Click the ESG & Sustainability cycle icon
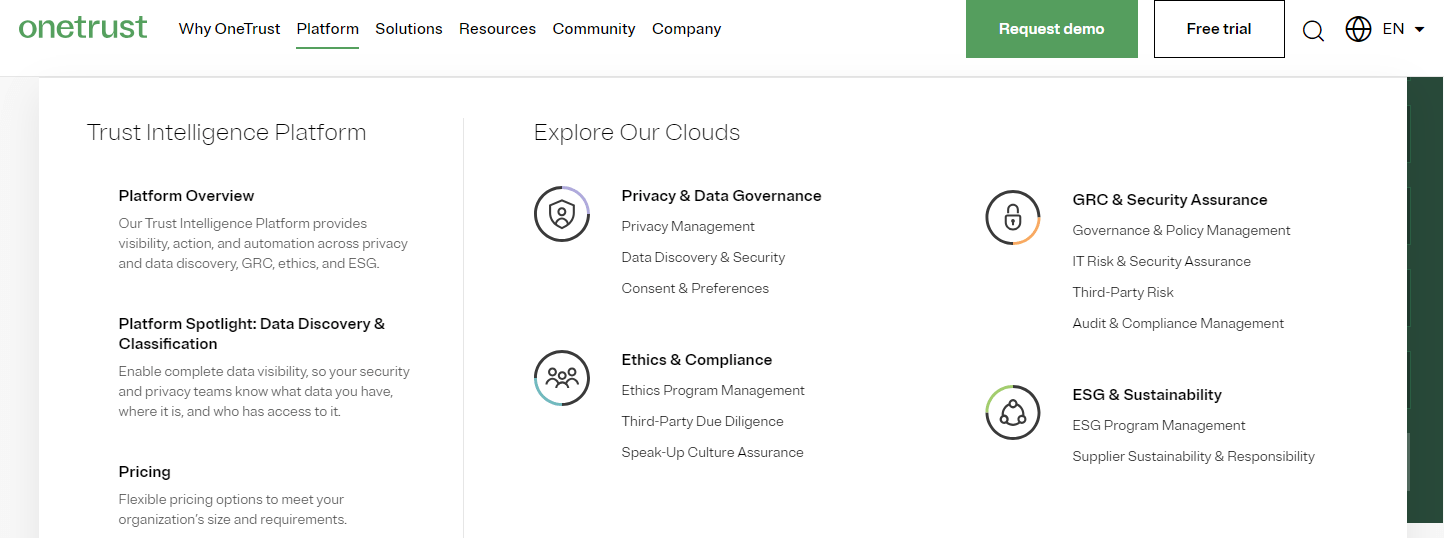Screen dimensions: 1444x538 (1013, 412)
